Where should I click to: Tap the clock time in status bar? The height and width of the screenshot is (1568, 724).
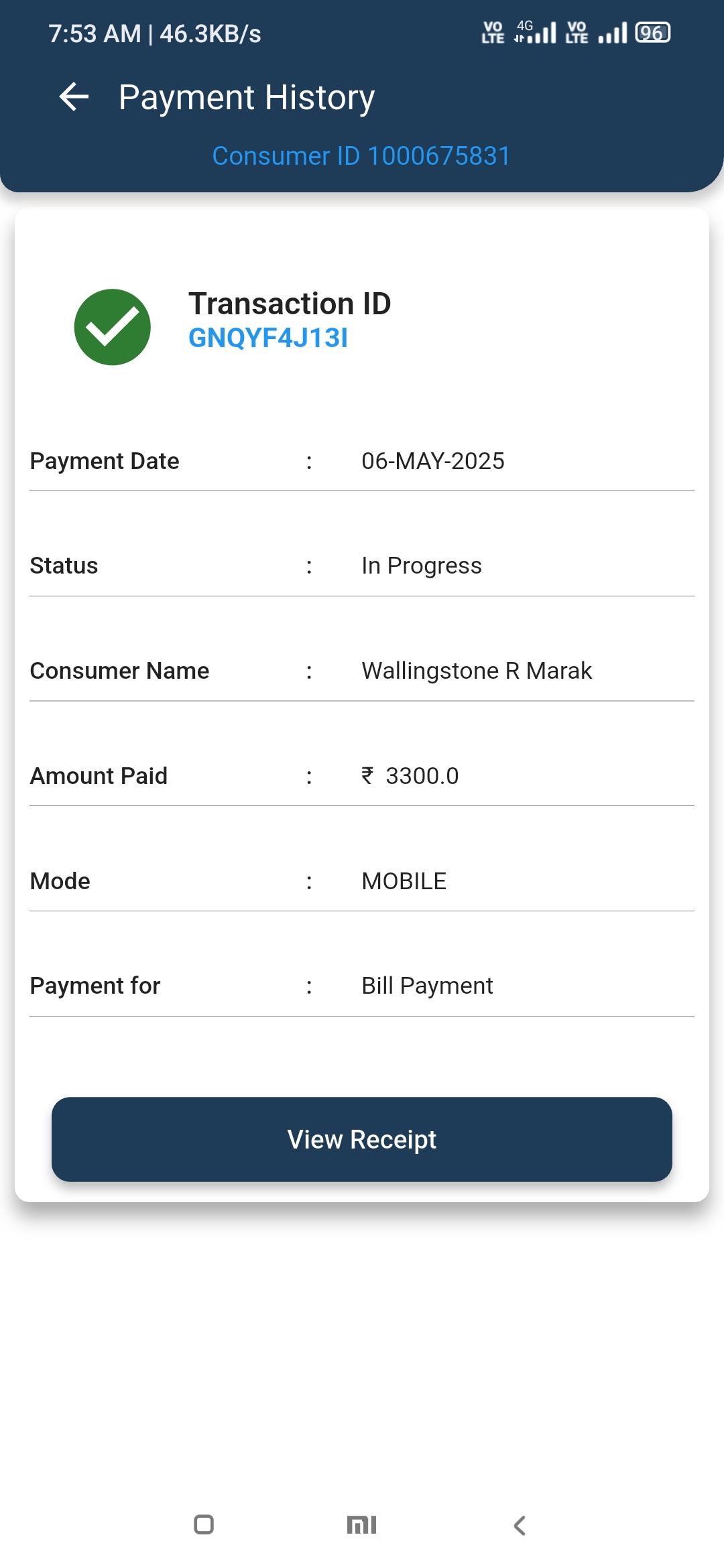coord(95,34)
